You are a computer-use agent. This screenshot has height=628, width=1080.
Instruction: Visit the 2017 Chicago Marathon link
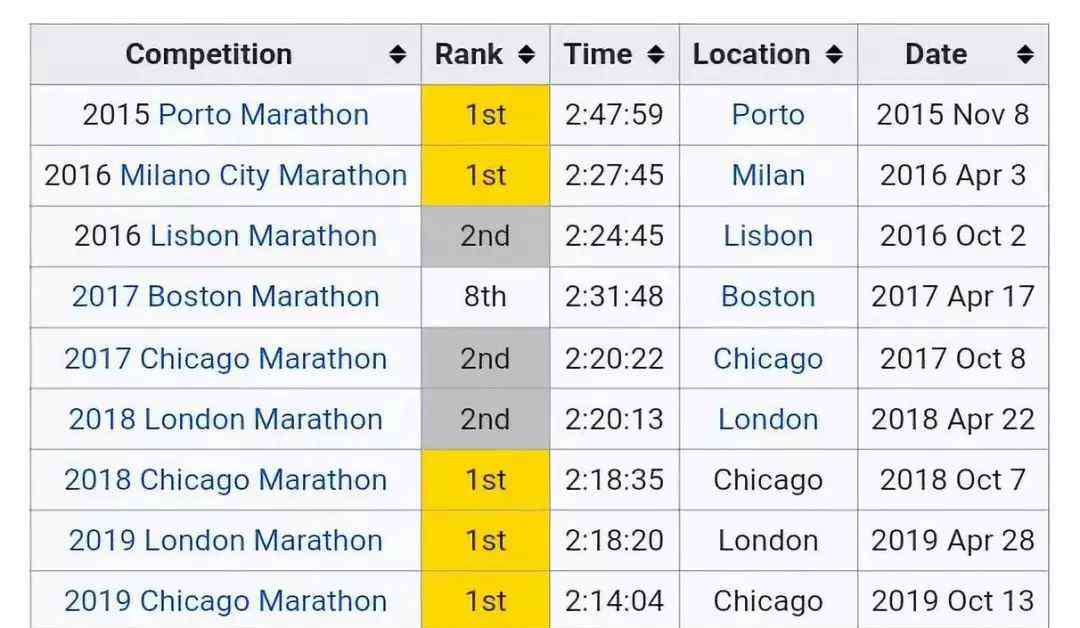225,359
